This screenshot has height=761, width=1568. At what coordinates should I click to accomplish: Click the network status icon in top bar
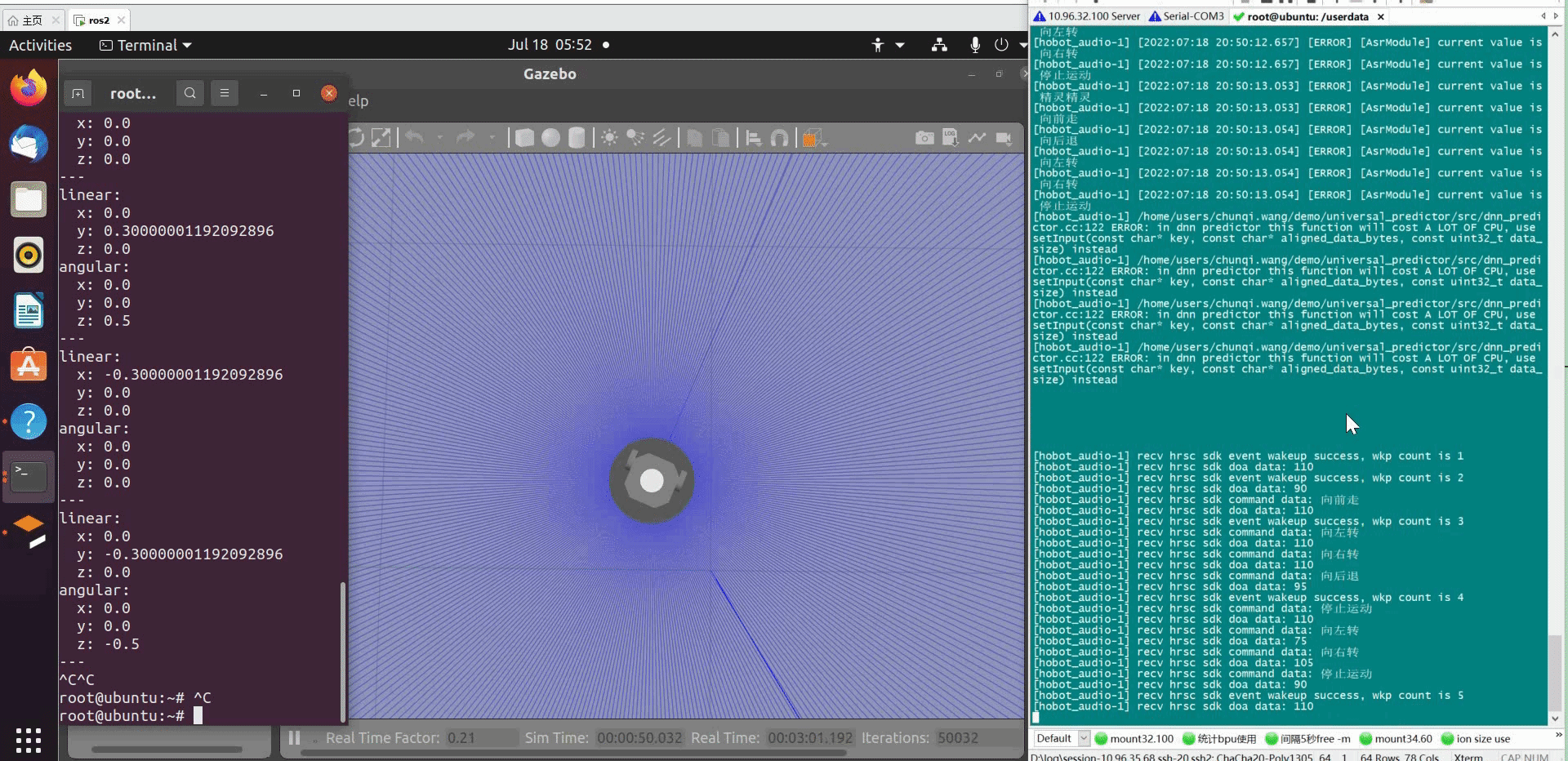click(x=939, y=45)
